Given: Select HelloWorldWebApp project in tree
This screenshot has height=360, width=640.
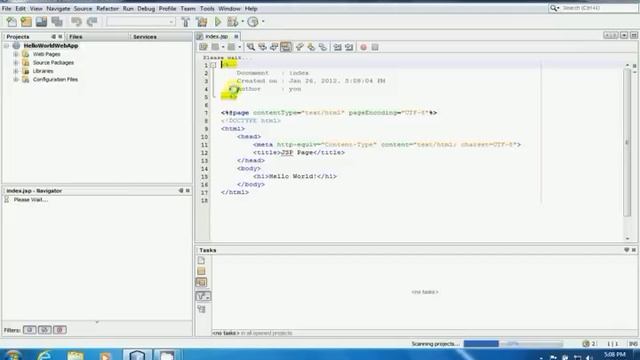Looking at the screenshot, I should coord(51,46).
